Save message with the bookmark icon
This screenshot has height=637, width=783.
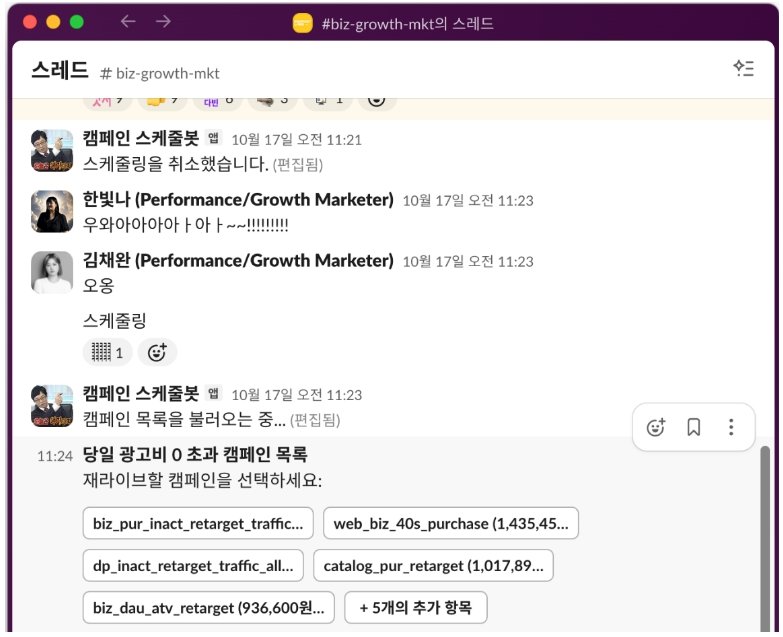click(693, 427)
